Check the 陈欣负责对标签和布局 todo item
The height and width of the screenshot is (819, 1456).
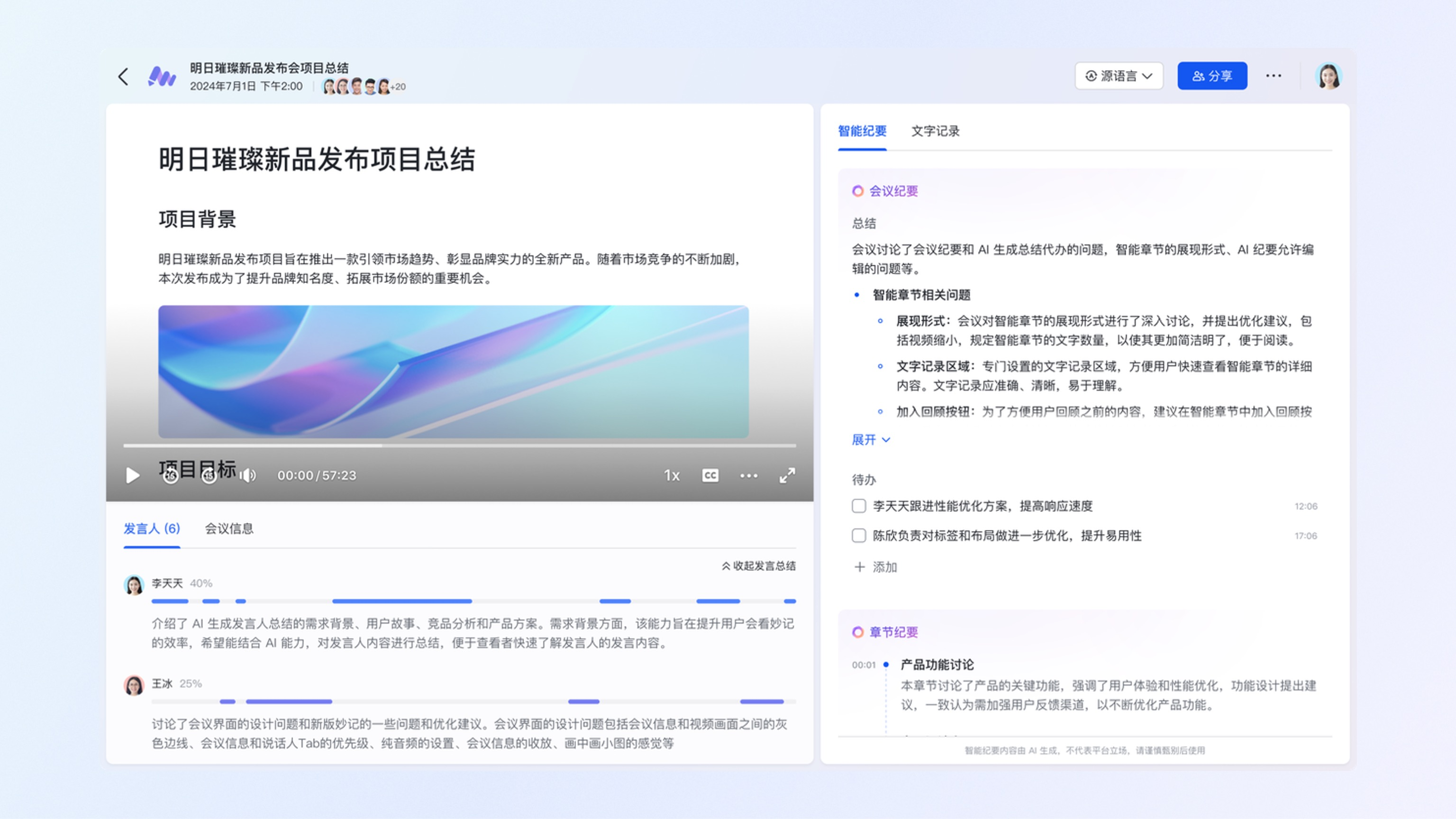point(858,535)
